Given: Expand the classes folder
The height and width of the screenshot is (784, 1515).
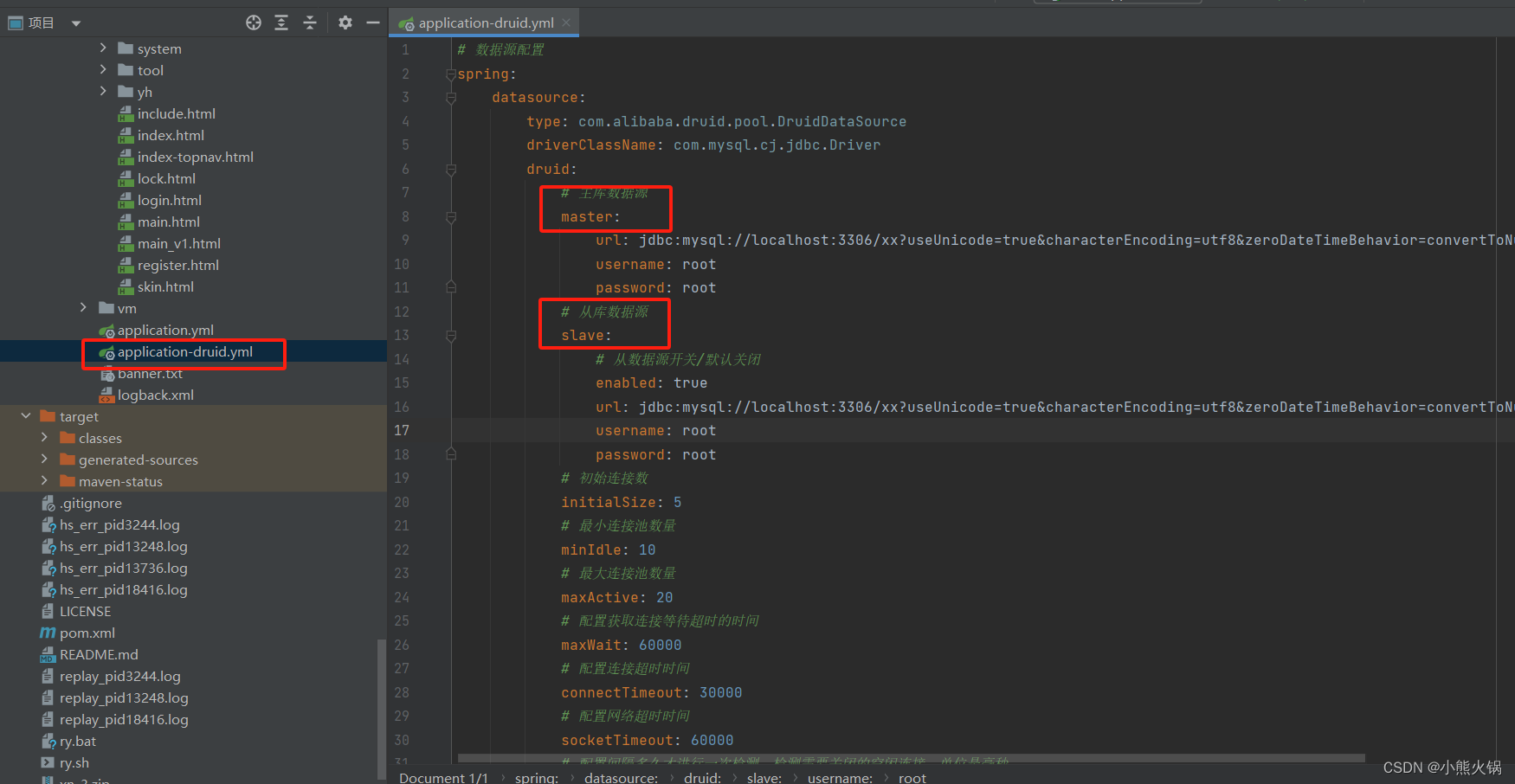Looking at the screenshot, I should click(44, 437).
